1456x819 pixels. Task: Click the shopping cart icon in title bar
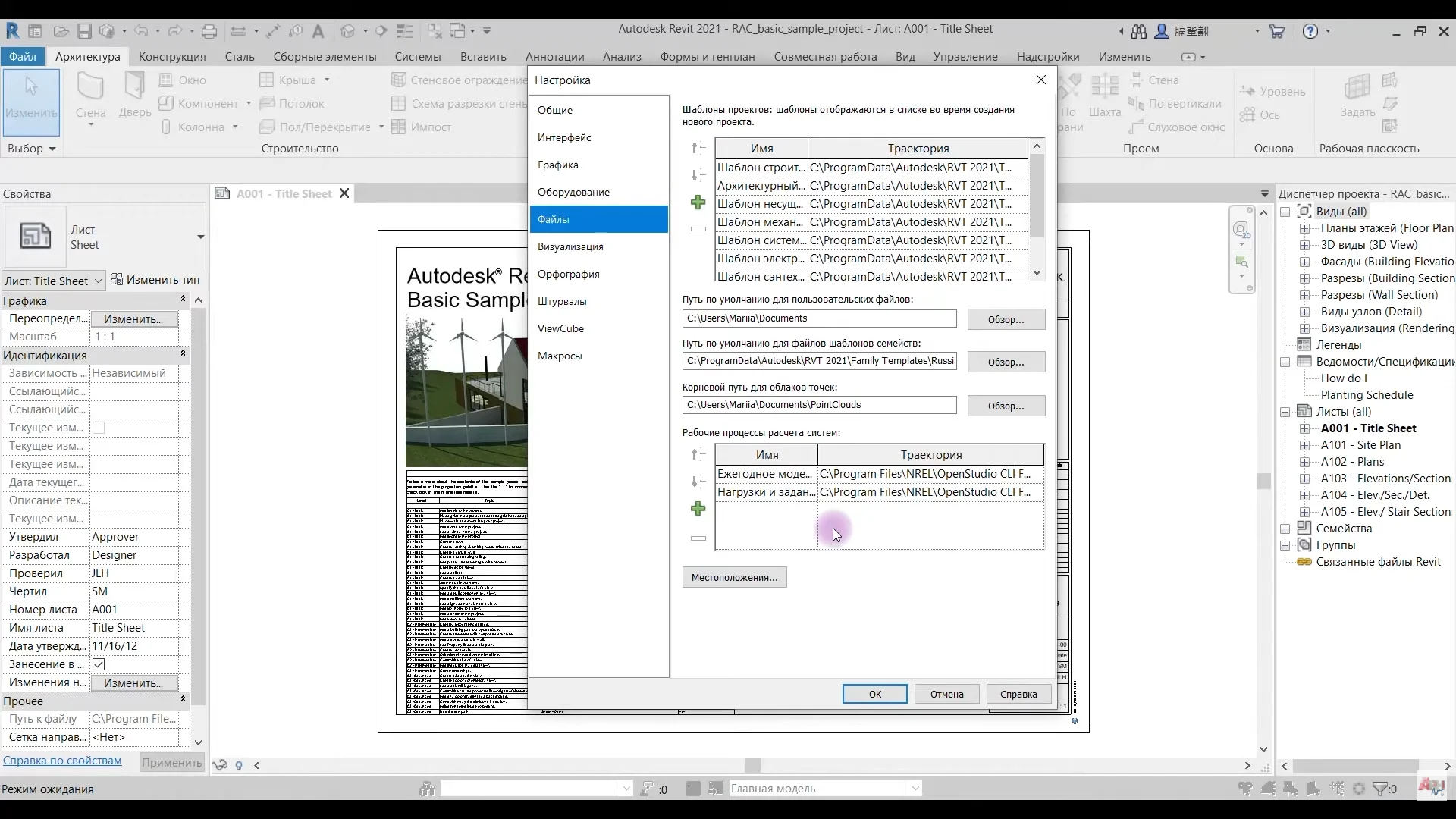tap(1278, 31)
